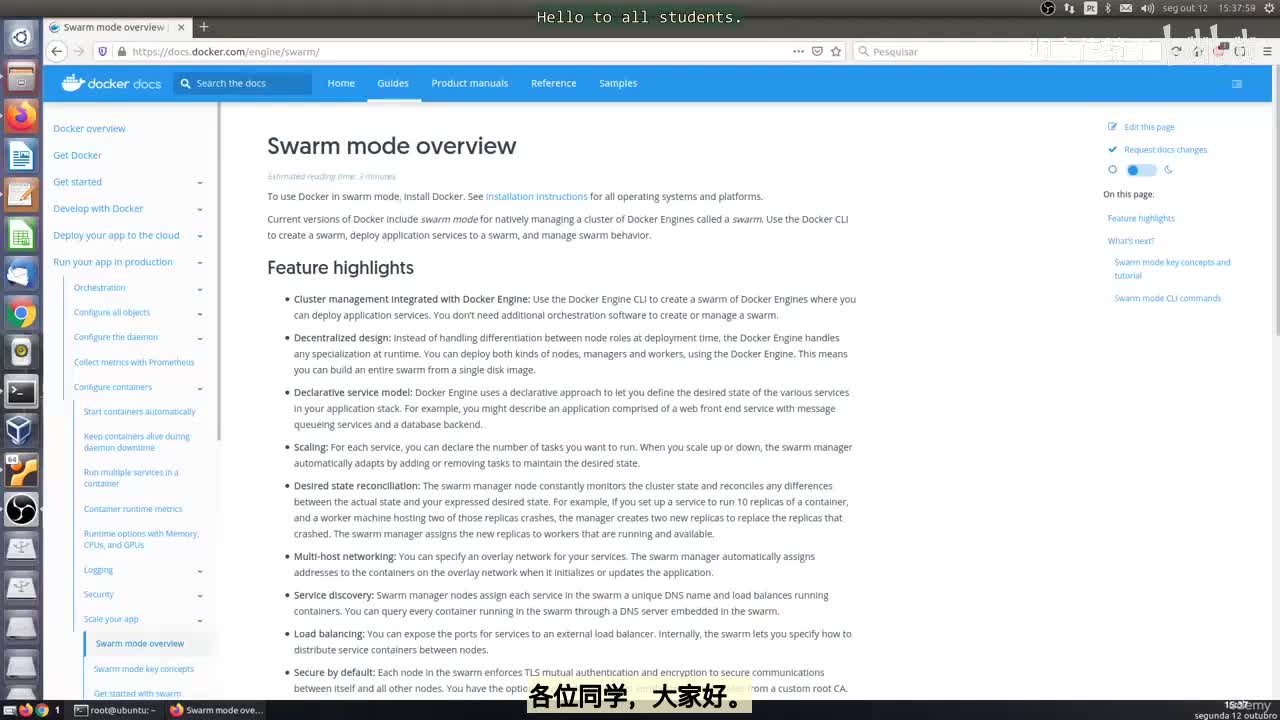Launch VirtualBox from the dock

(x=21, y=430)
